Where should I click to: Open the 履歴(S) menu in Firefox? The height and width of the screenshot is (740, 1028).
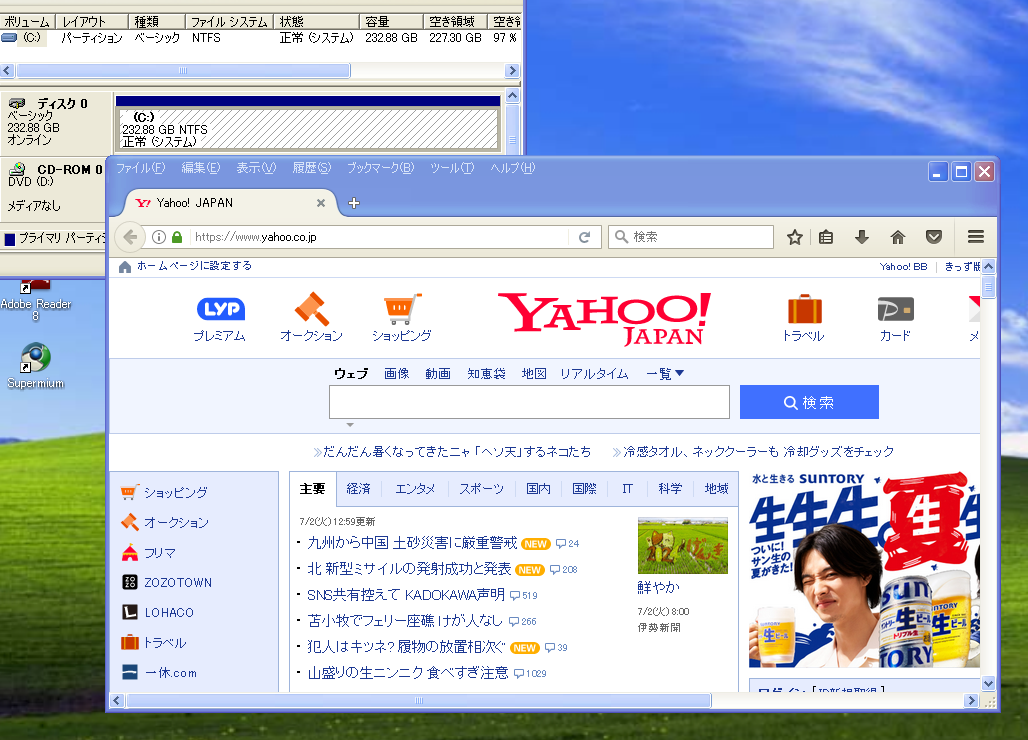[x=311, y=168]
